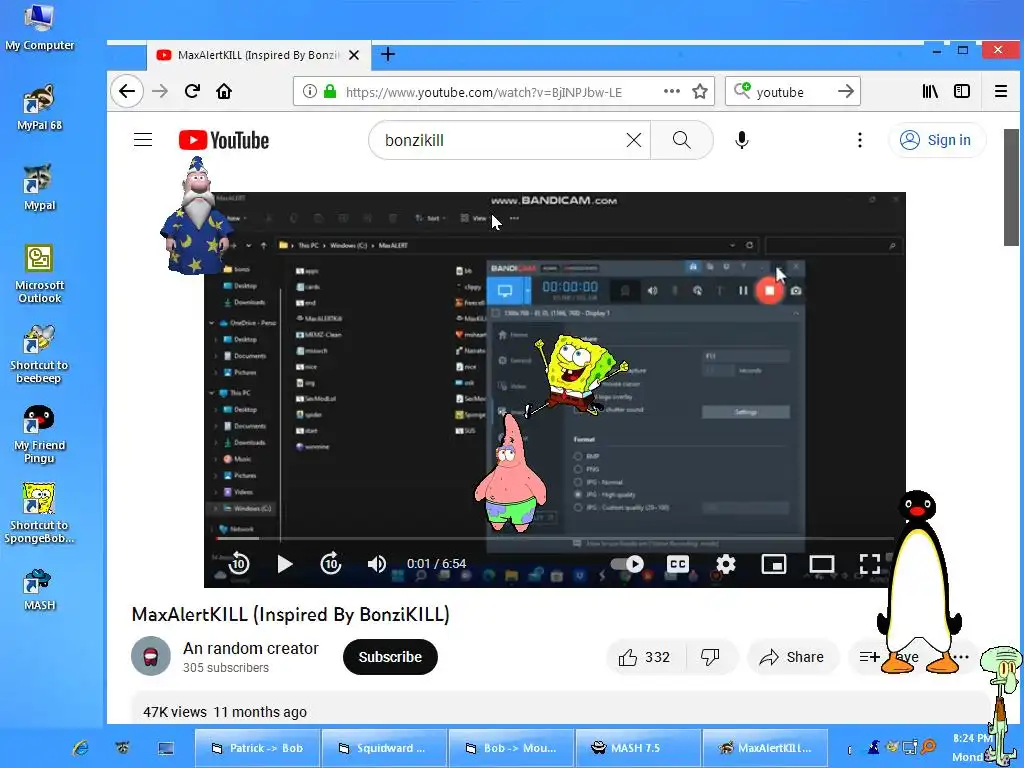Launch MyPal 68 desktop shortcut
This screenshot has height=768, width=1024.
[39, 108]
